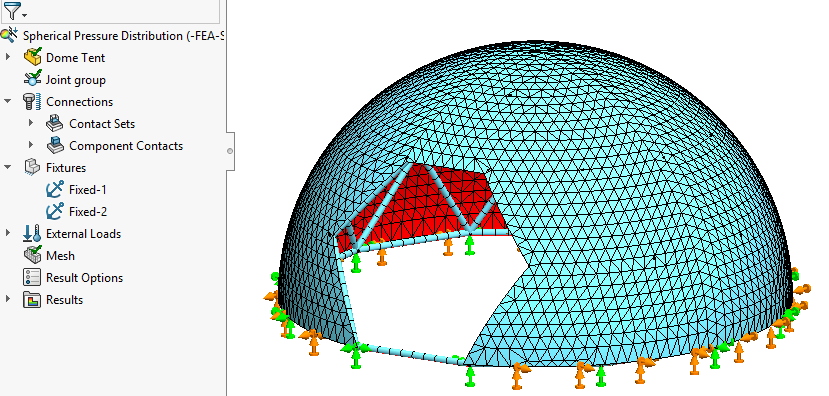The image size is (829, 396).
Task: Expand the Contact Sets node
Action: [31, 123]
